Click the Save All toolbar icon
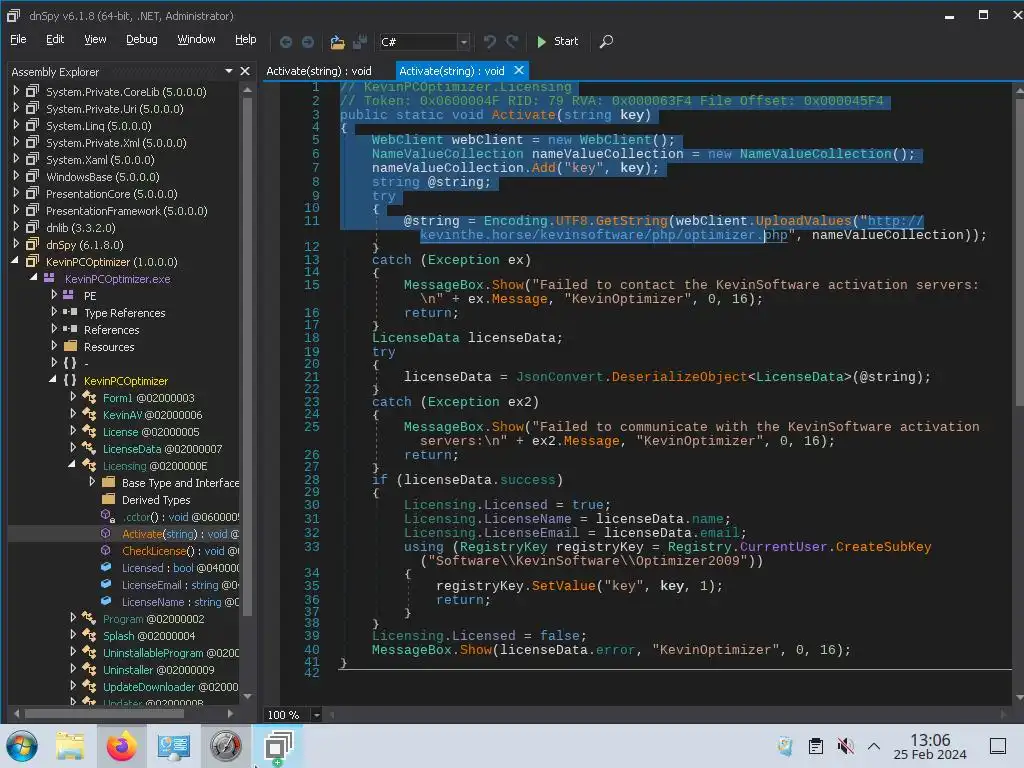 [360, 42]
